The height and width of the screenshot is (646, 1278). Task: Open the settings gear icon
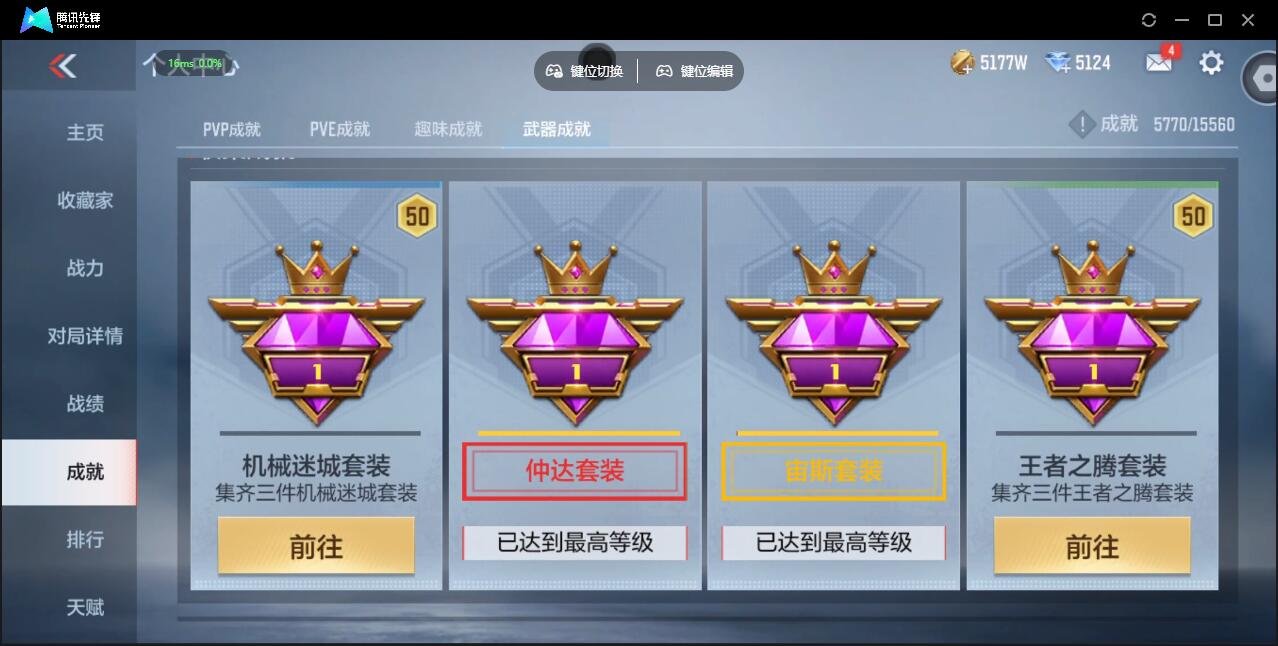[1211, 63]
